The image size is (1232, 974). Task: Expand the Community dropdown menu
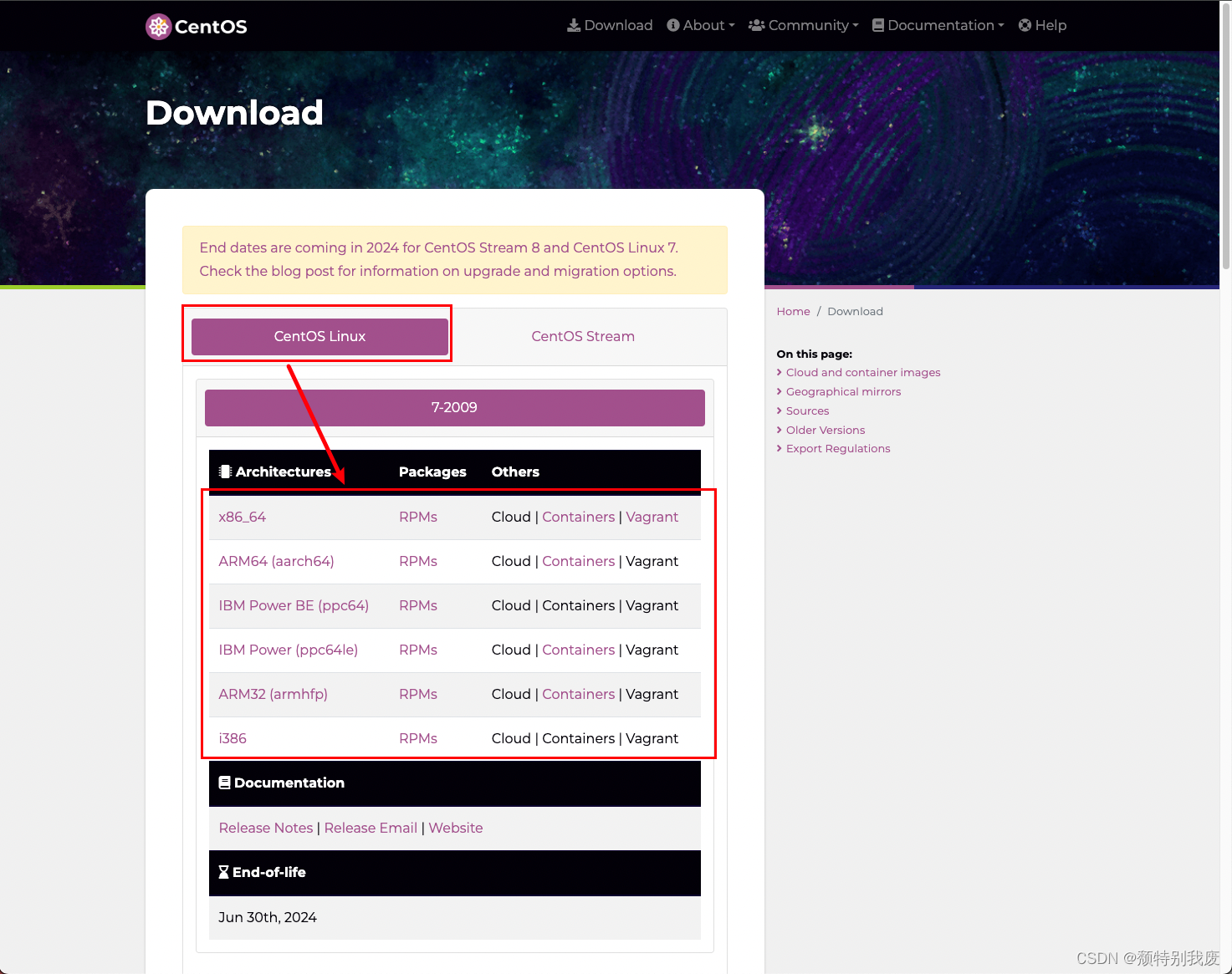pos(804,25)
